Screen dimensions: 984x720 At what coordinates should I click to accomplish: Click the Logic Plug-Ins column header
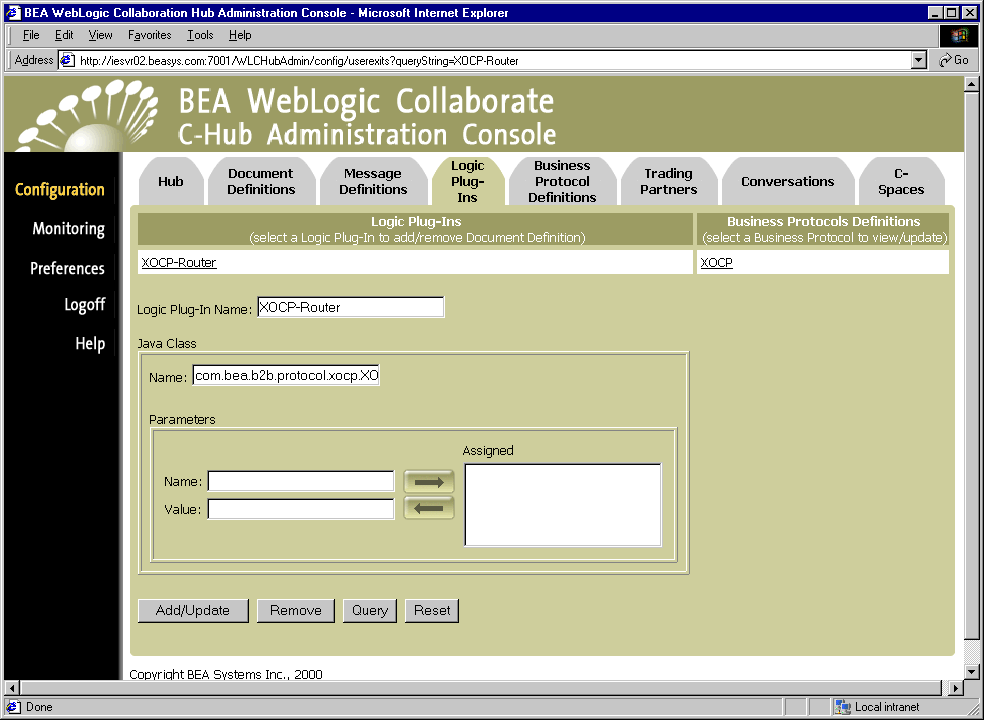point(415,229)
